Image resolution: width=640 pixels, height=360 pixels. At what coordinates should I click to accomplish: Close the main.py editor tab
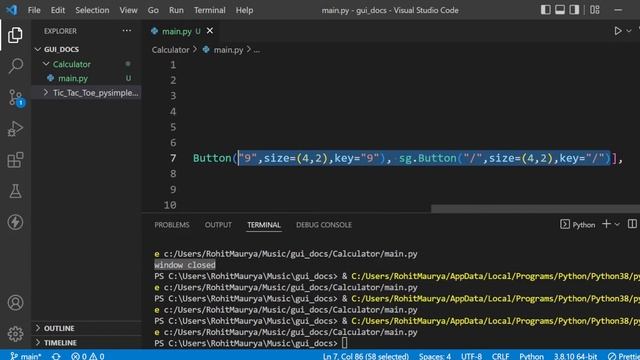[x=210, y=31]
